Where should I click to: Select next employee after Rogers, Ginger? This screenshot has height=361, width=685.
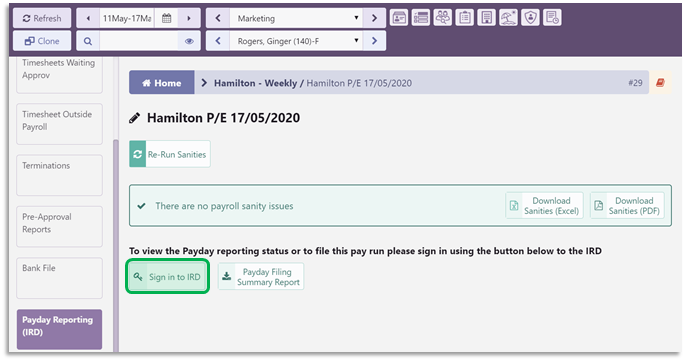click(374, 41)
